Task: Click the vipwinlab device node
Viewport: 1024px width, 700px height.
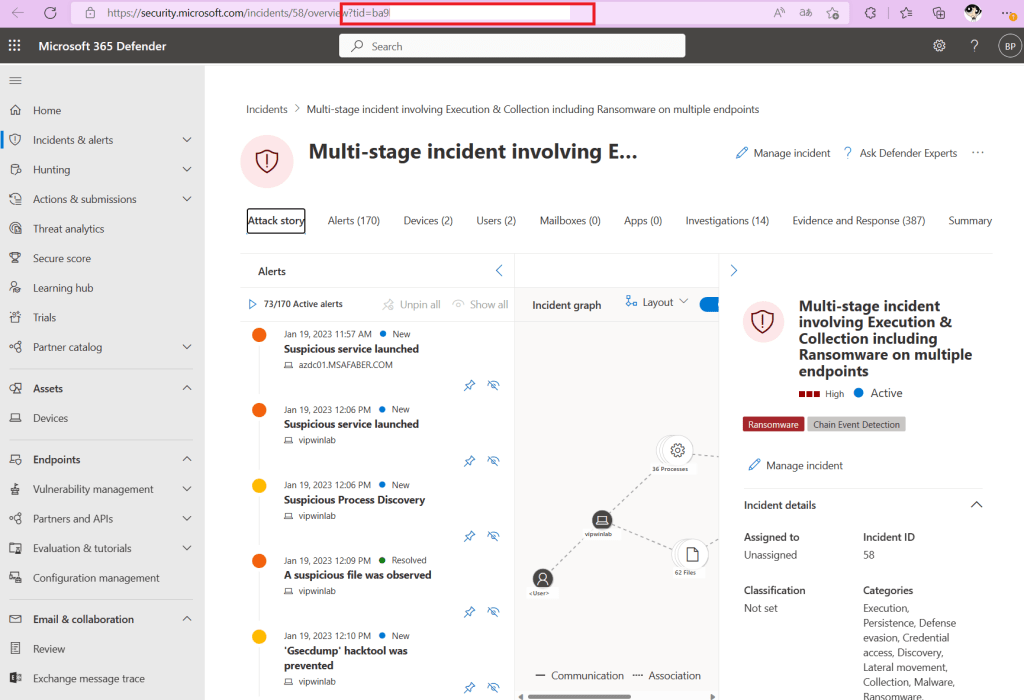Action: coord(601,520)
